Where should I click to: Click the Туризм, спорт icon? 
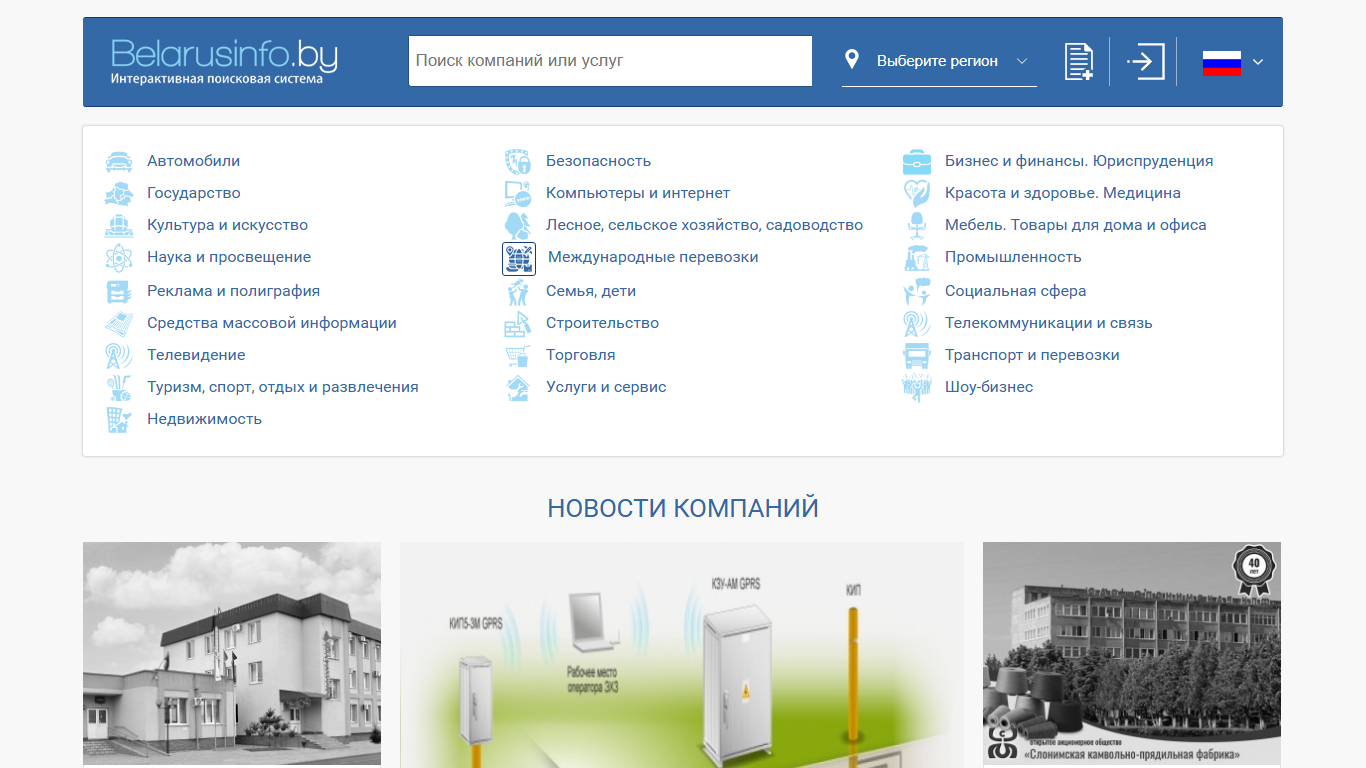point(119,387)
